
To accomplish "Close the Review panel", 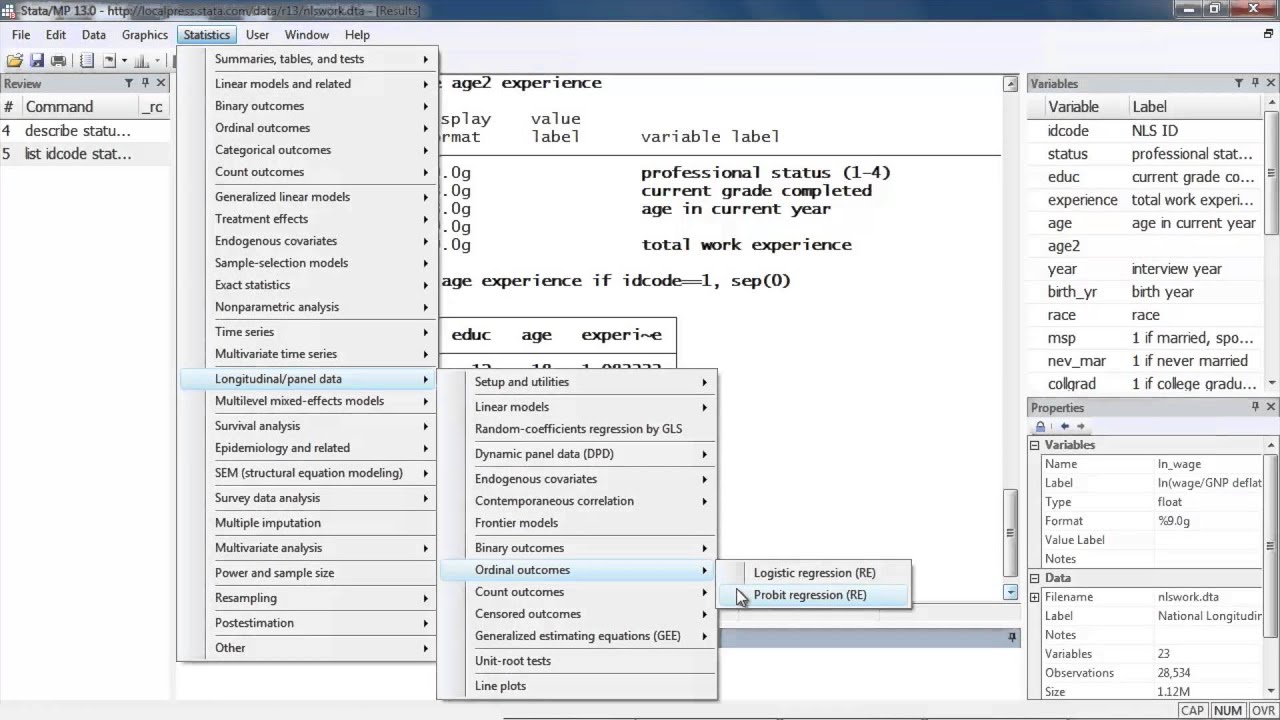I will [162, 84].
